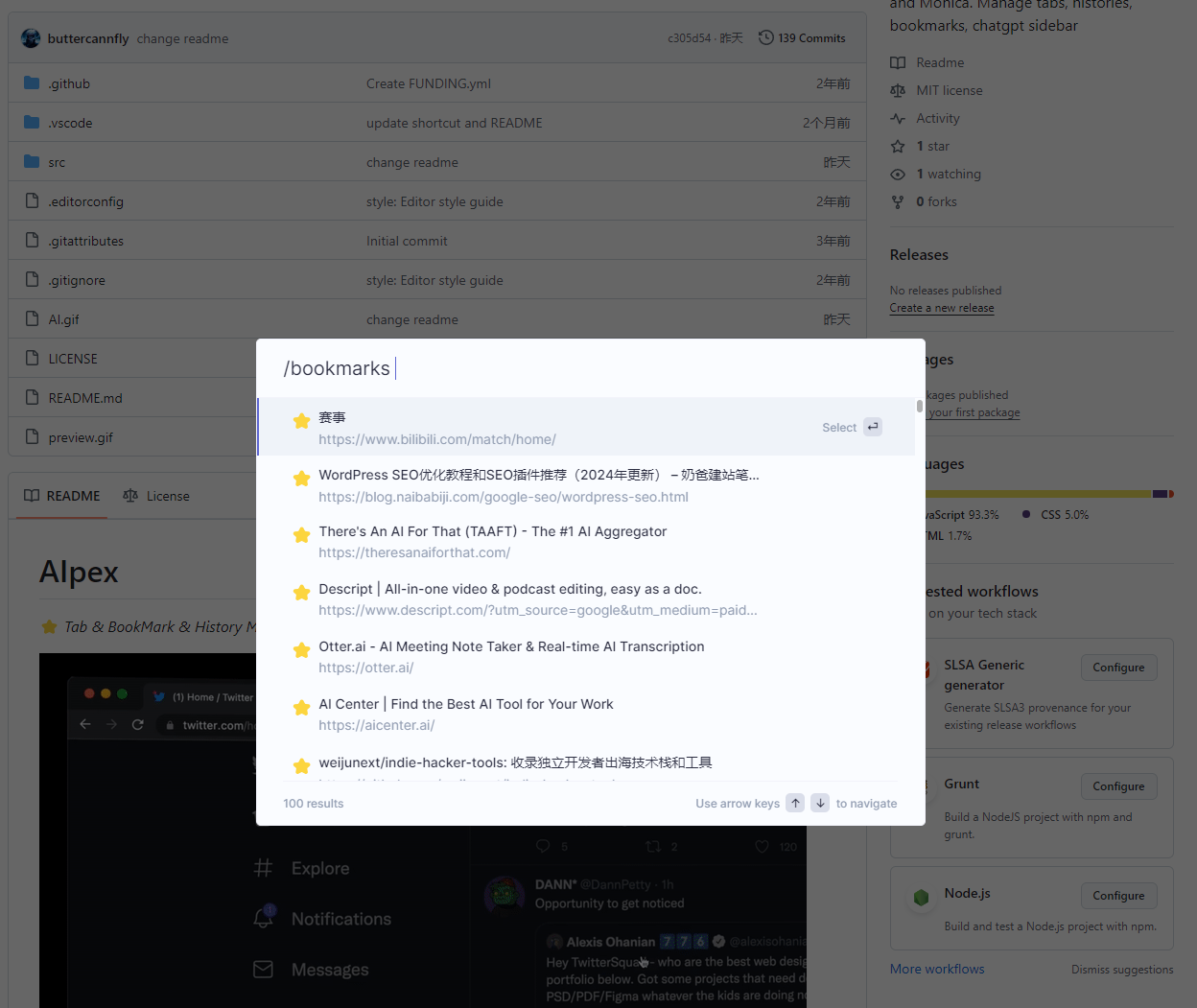This screenshot has width=1197, height=1008.
Task: Open the More workflows link
Action: (x=937, y=969)
